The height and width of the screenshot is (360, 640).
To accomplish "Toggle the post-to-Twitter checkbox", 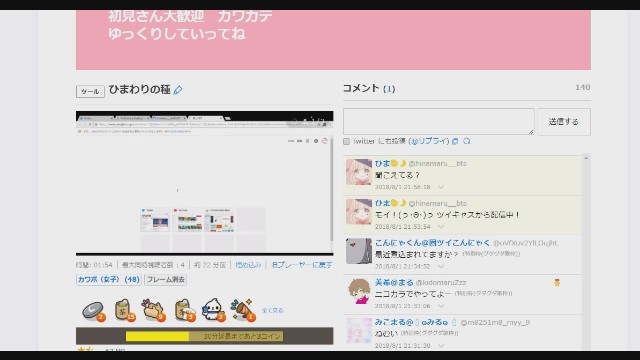I will click(347, 142).
